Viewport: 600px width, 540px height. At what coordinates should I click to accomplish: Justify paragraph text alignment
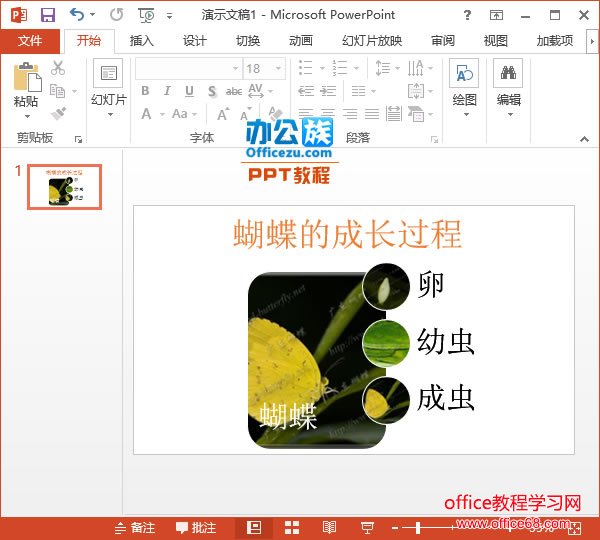pos(372,114)
